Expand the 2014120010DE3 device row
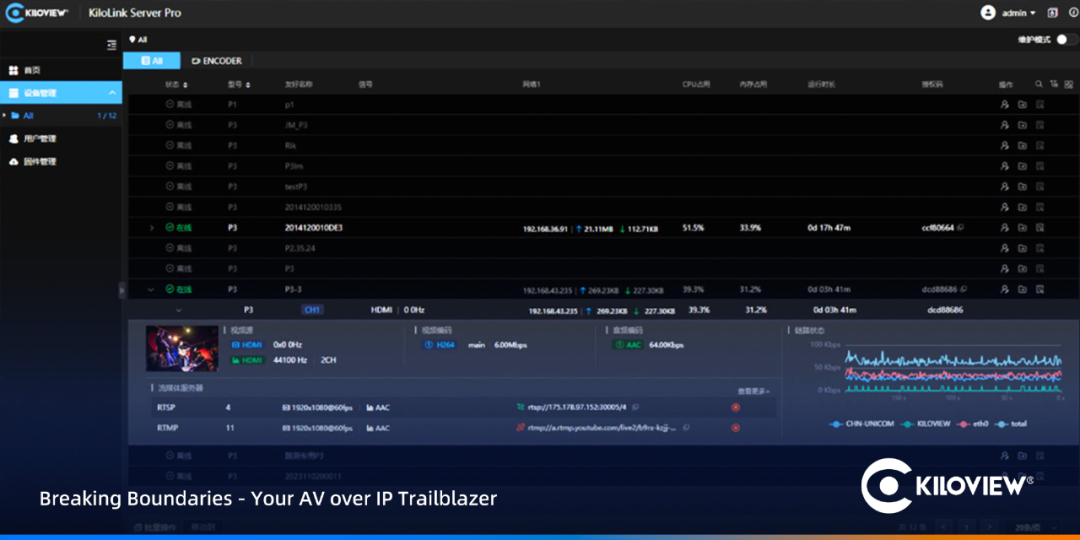The width and height of the screenshot is (1080, 540). click(152, 228)
